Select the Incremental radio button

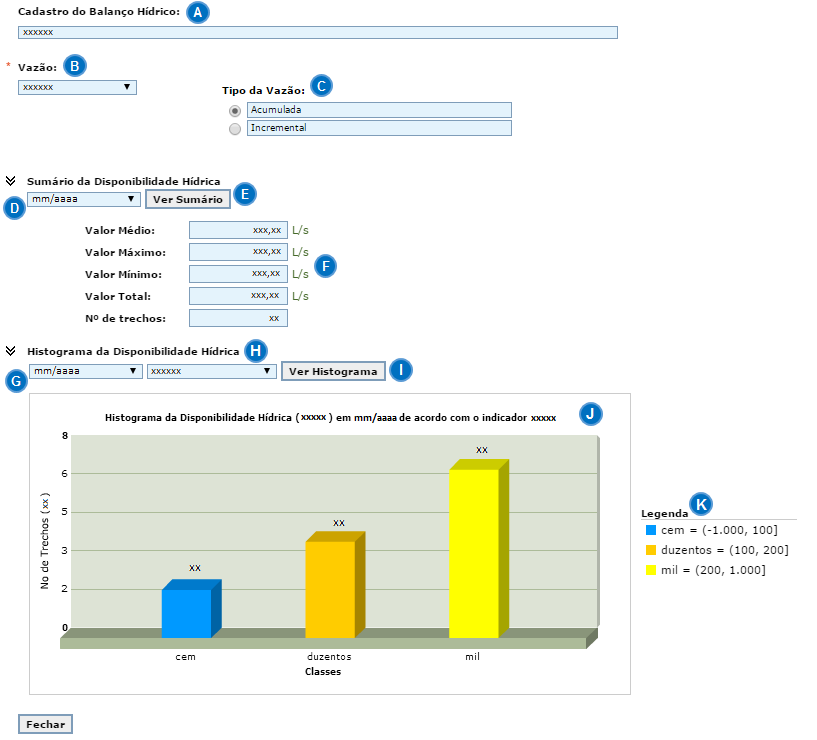235,128
